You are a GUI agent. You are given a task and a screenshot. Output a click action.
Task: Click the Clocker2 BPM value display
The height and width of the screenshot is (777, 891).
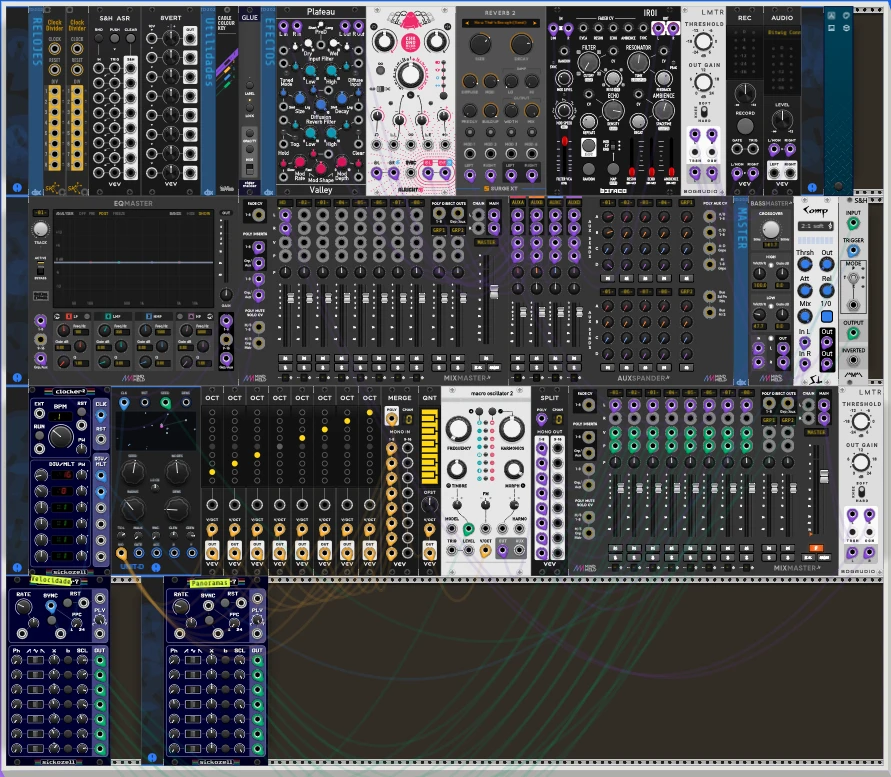coord(60,416)
